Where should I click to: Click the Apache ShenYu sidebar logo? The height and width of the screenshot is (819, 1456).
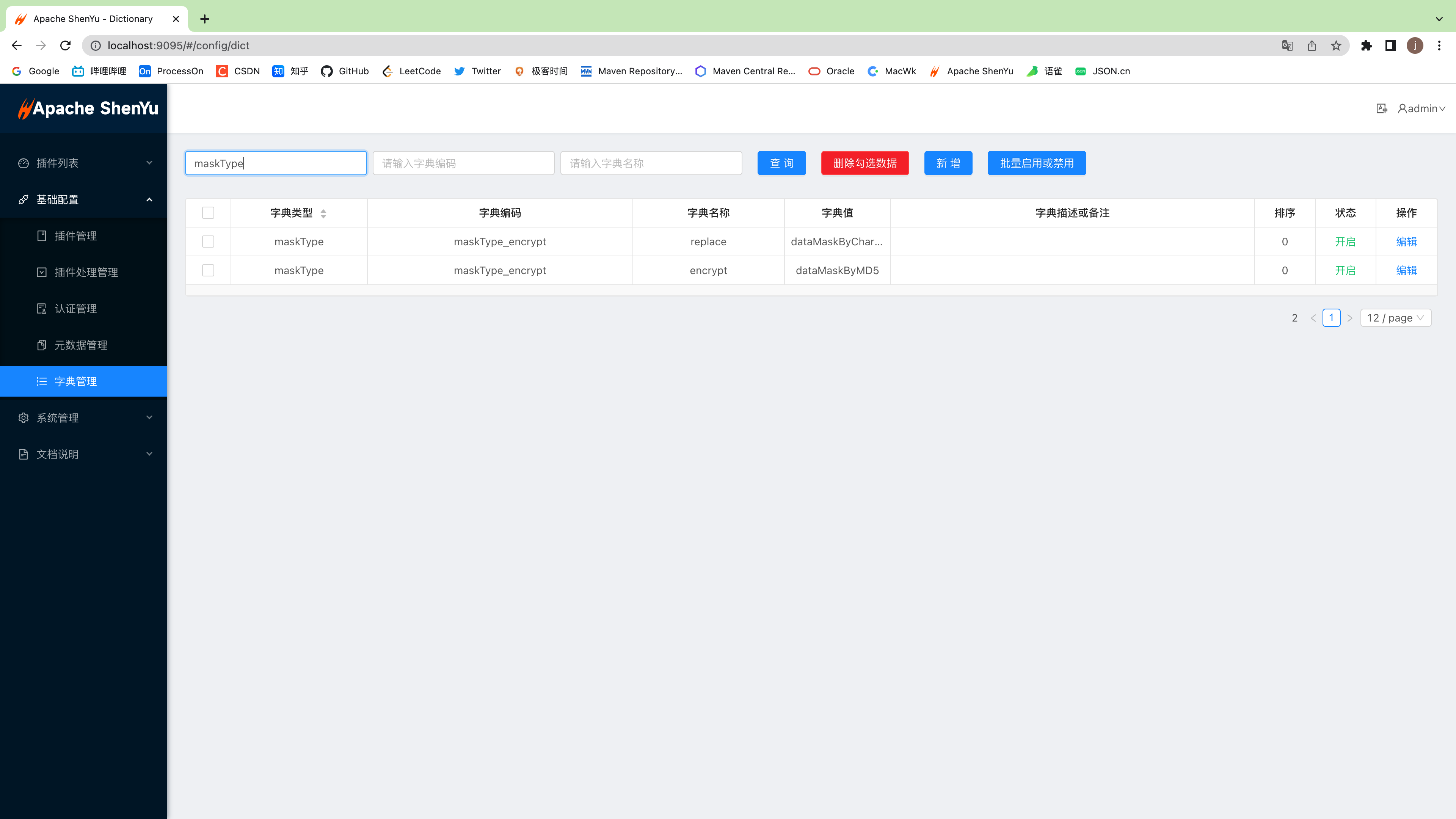(88, 108)
